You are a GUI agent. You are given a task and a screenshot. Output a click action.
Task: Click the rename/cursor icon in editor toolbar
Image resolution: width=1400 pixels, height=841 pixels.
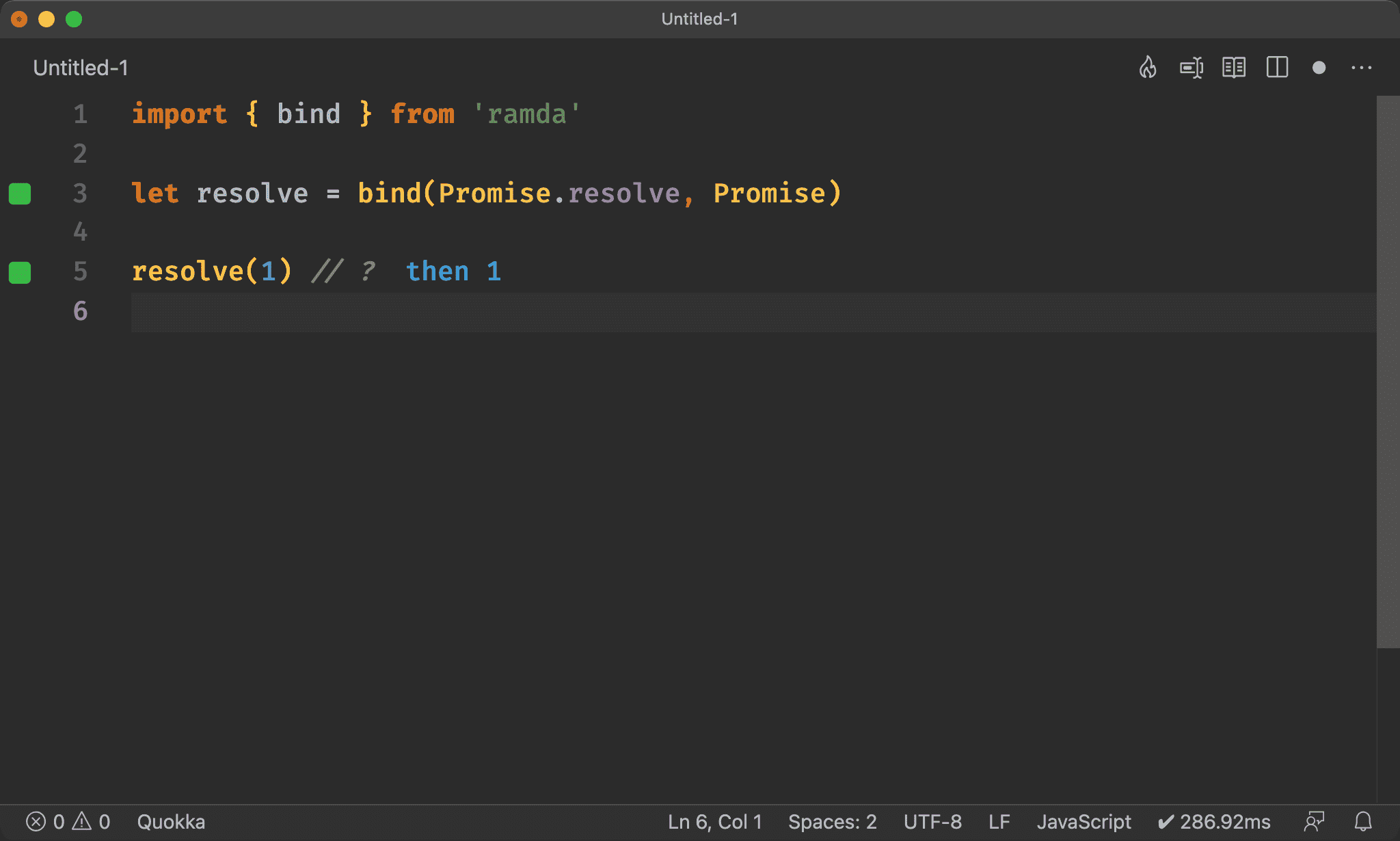[x=1192, y=68]
